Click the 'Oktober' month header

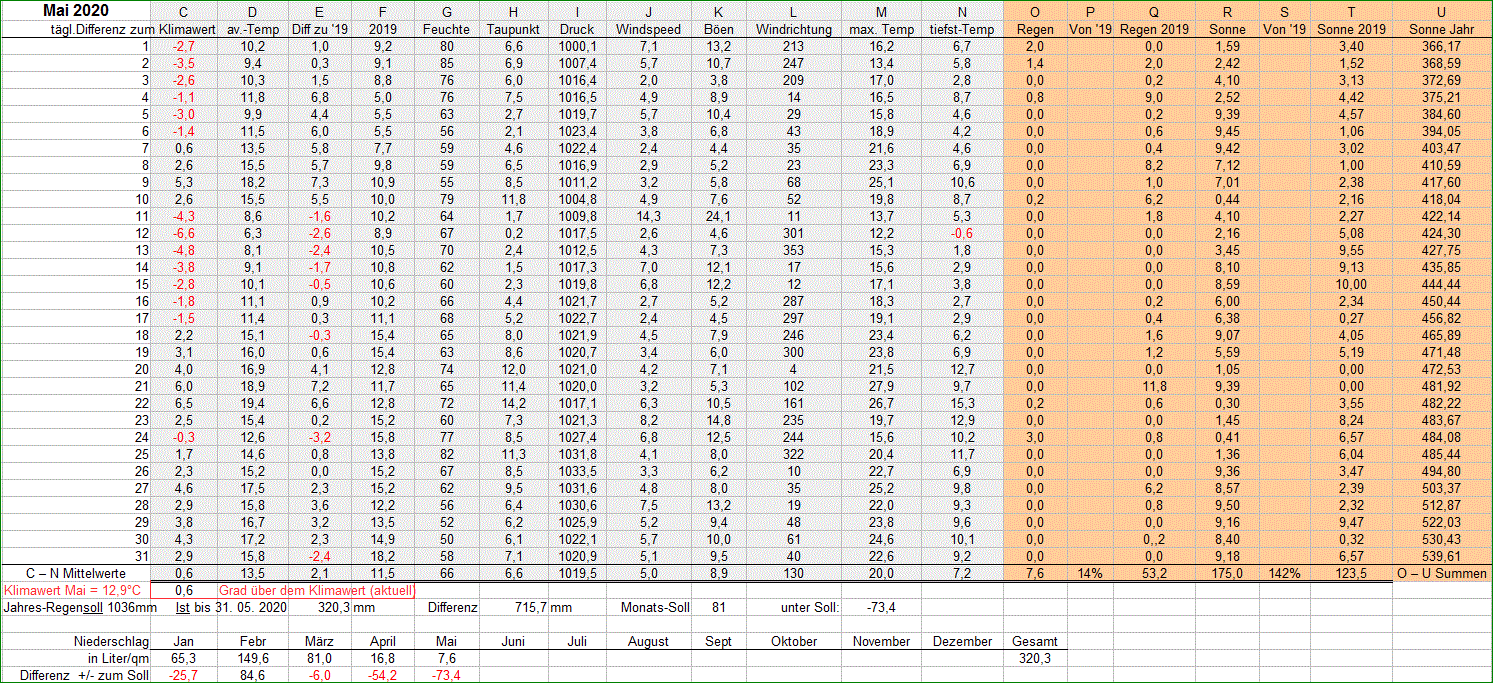click(794, 641)
